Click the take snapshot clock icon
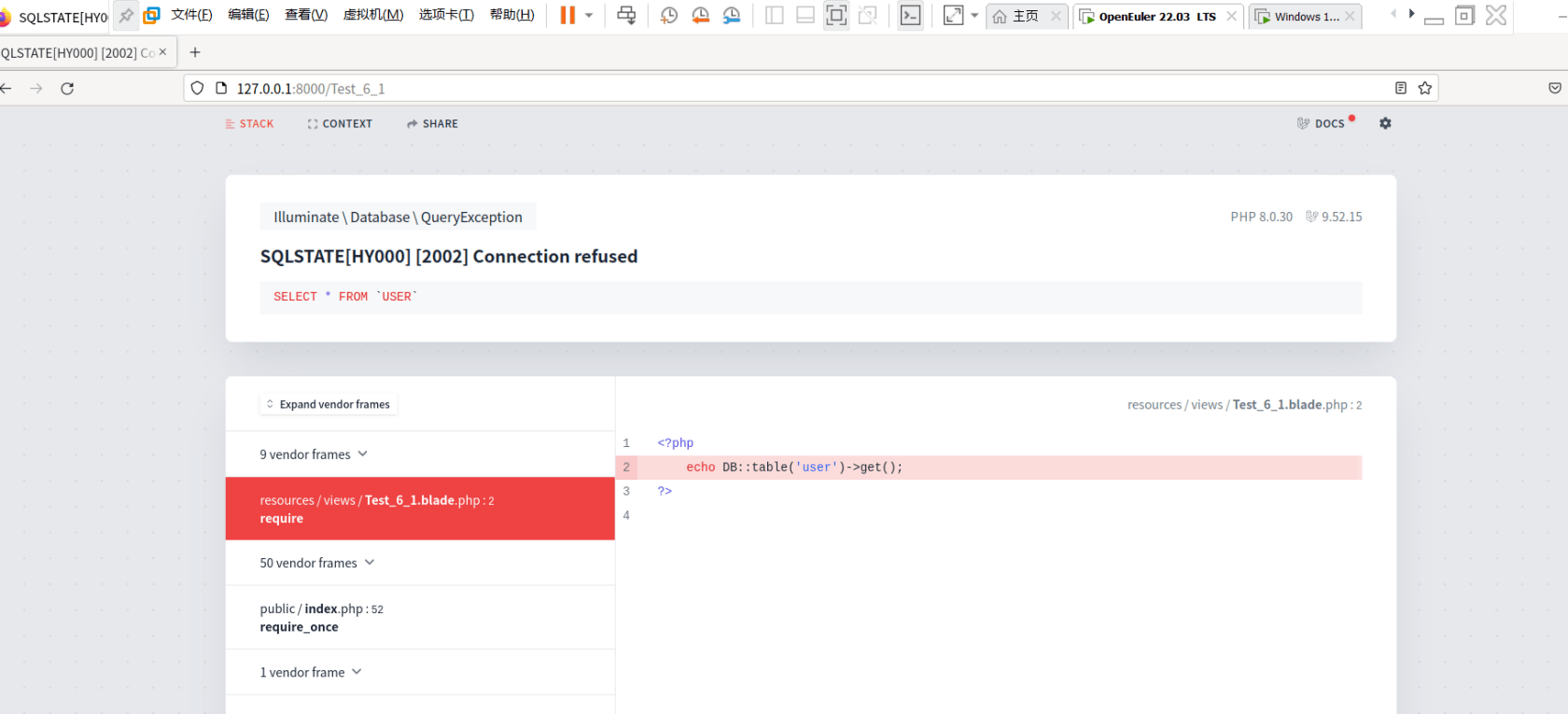Screen dimensions: 1568x714 (x=669, y=15)
